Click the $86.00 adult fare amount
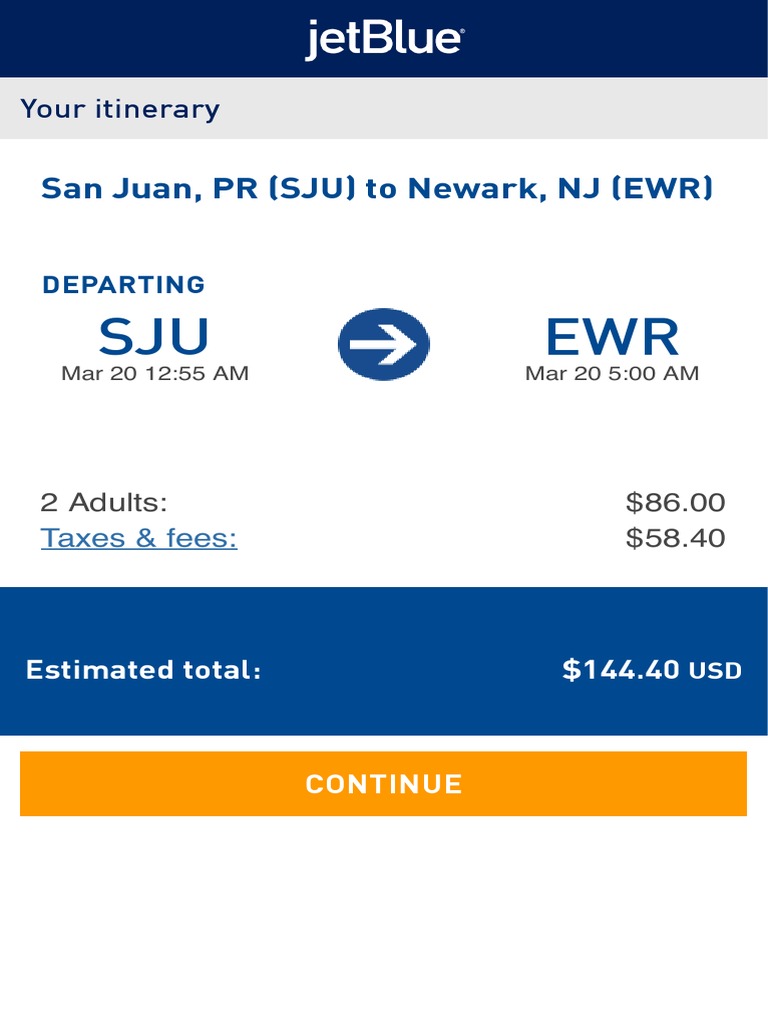The width and height of the screenshot is (768, 1024). (675, 502)
